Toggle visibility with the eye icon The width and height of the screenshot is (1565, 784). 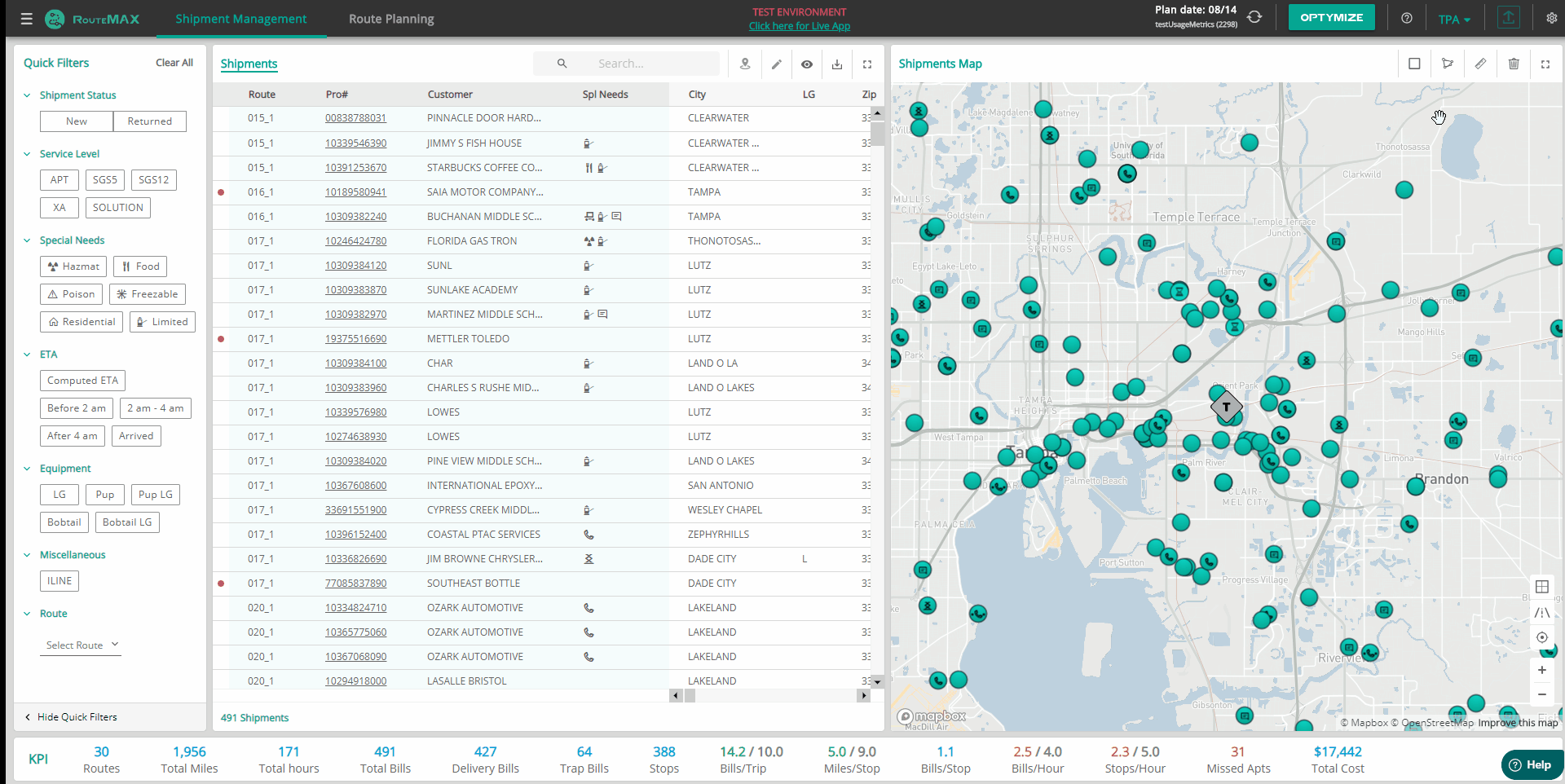coord(807,64)
